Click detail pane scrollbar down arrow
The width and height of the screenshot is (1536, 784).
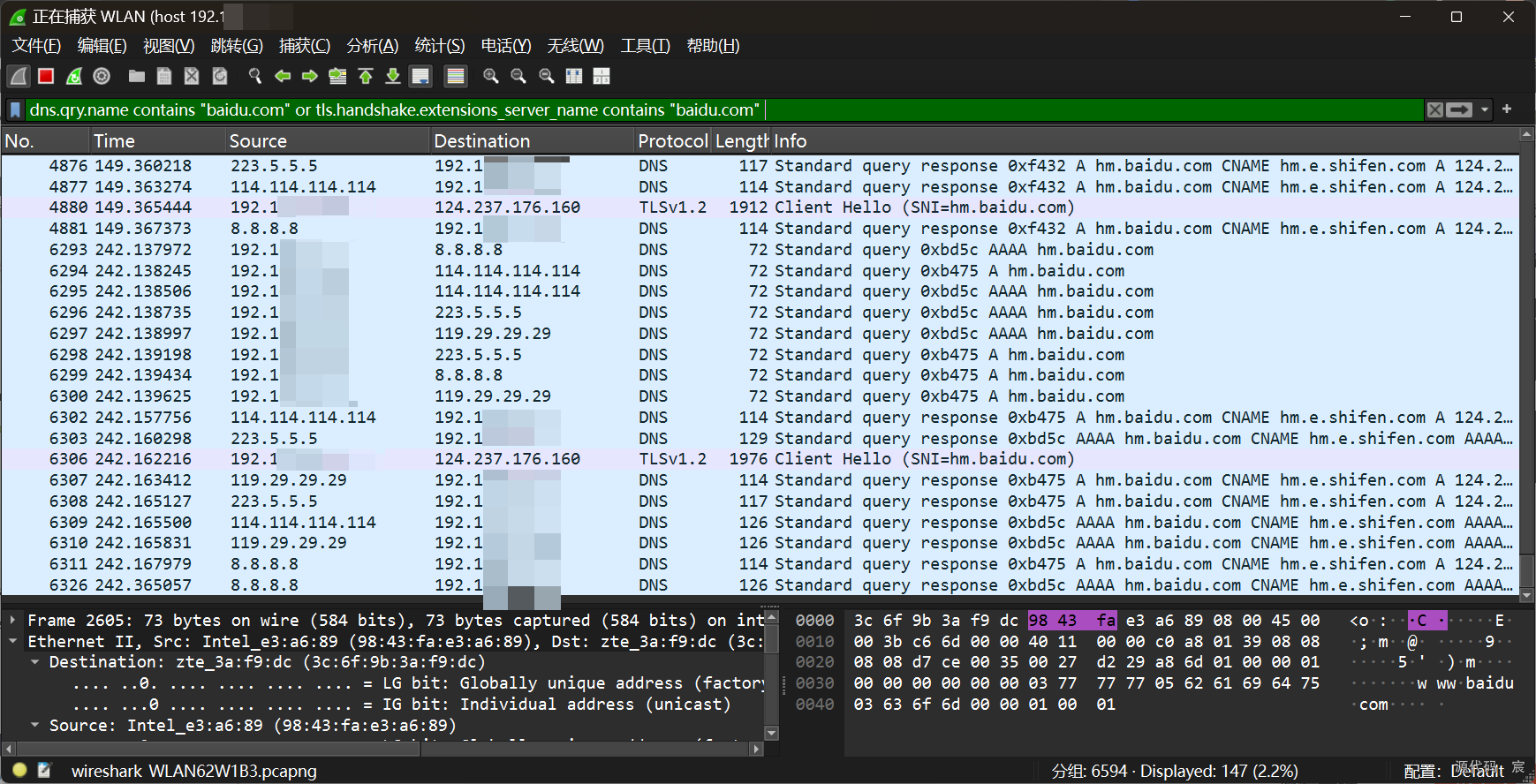pyautogui.click(x=771, y=733)
